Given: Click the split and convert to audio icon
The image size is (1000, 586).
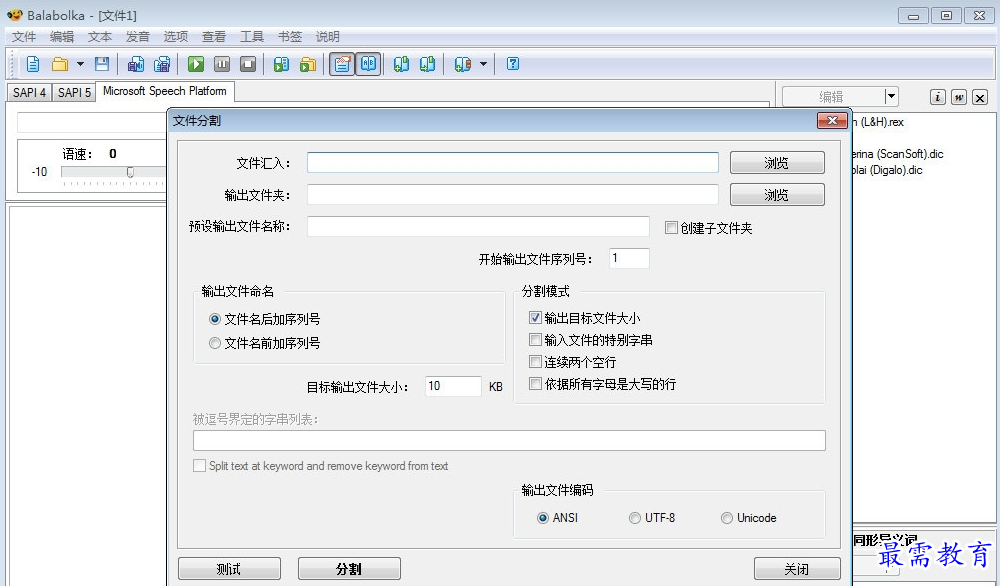Looking at the screenshot, I should (162, 64).
